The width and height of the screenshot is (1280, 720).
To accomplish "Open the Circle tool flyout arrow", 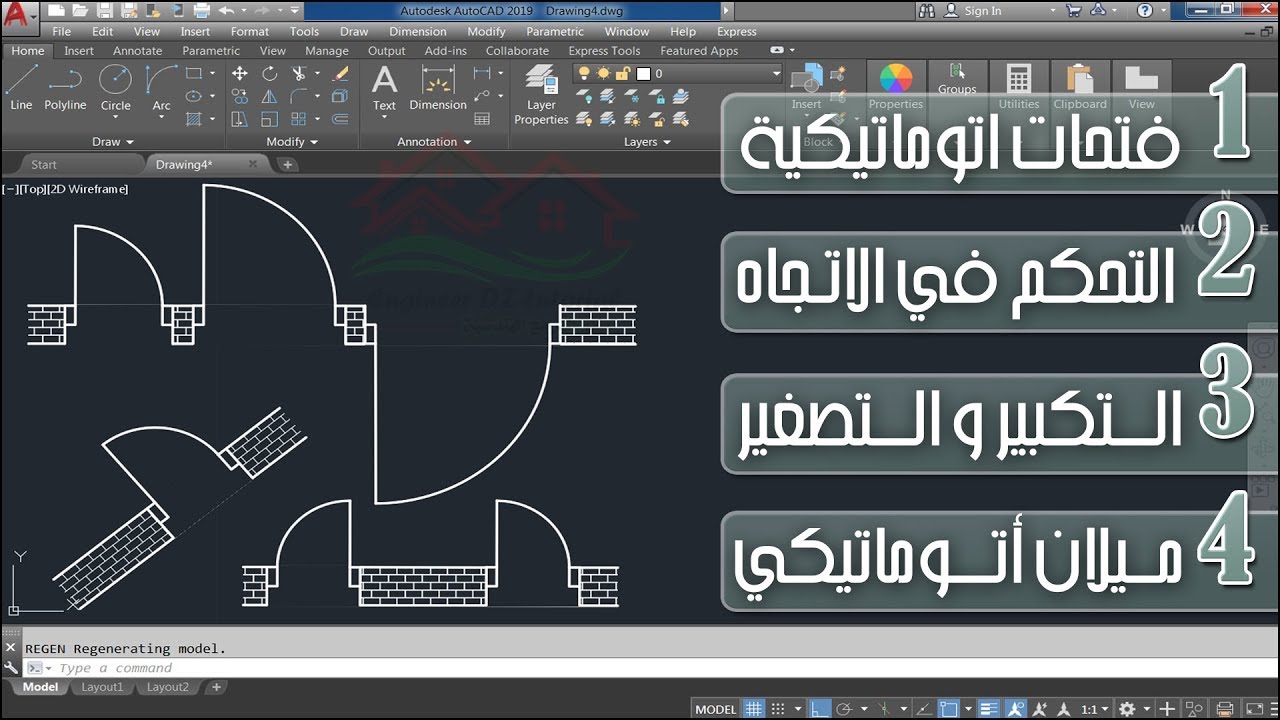I will tap(115, 117).
